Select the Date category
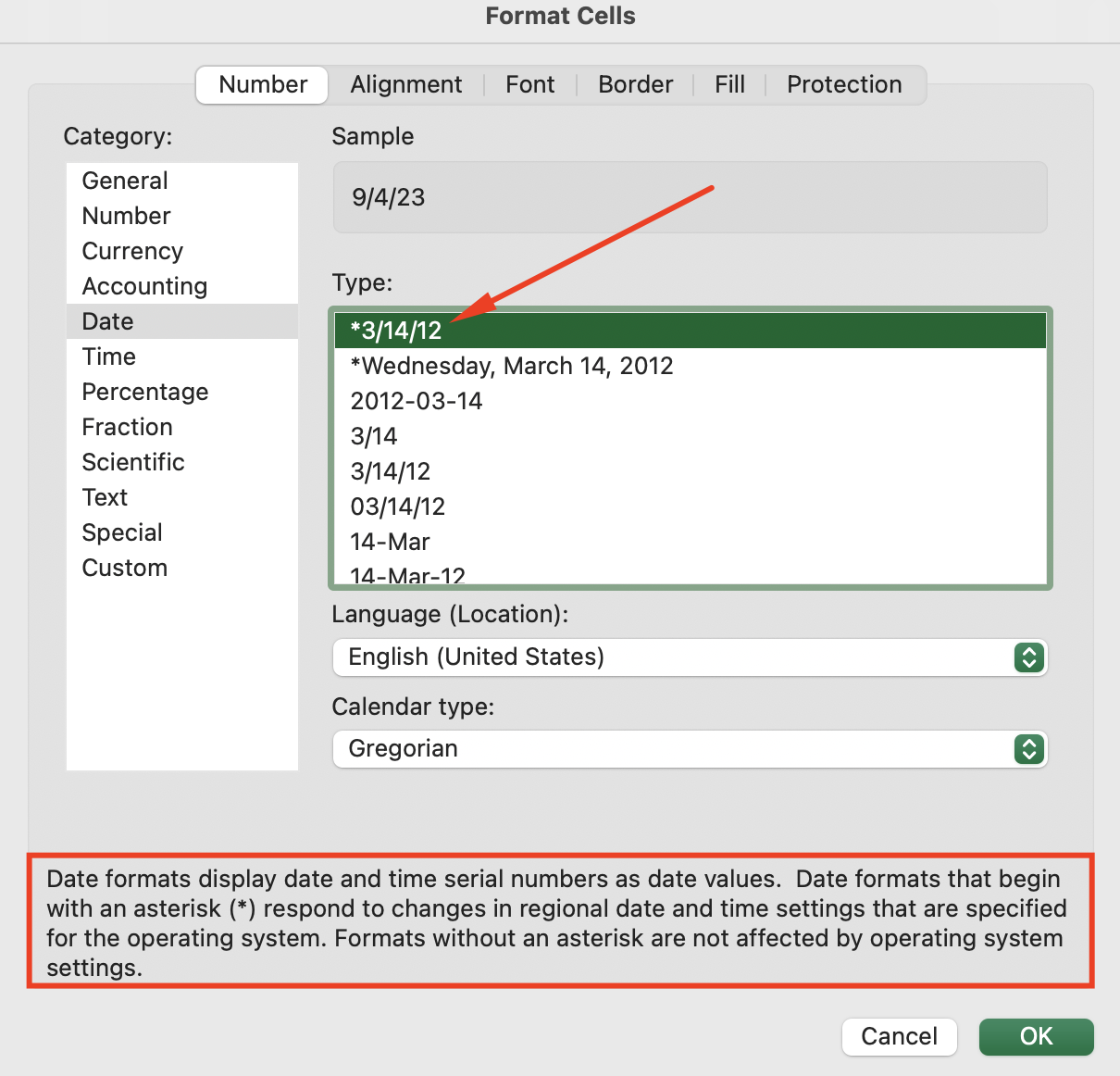 point(182,321)
